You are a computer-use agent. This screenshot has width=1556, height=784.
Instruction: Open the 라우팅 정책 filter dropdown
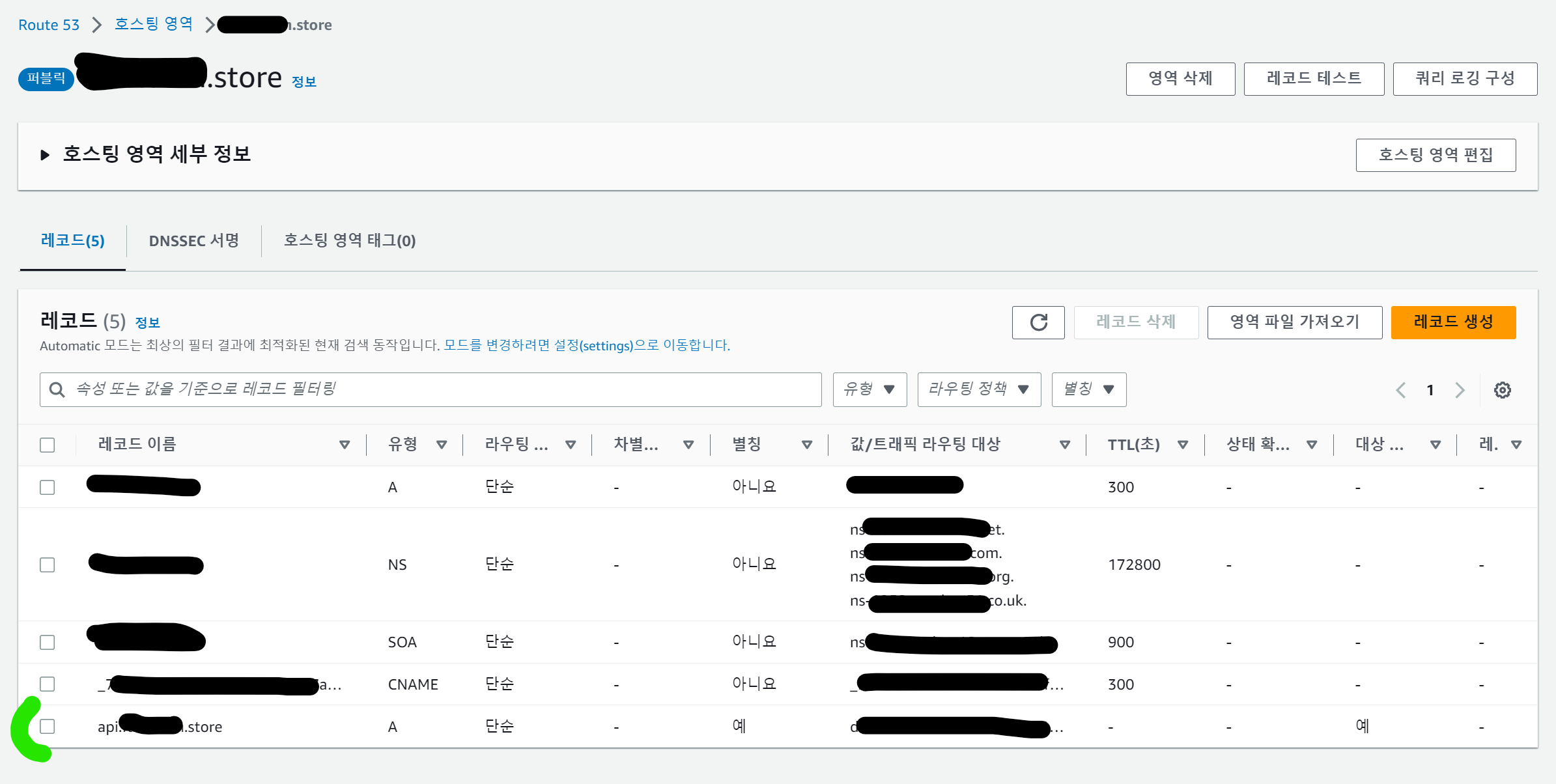pyautogui.click(x=978, y=389)
